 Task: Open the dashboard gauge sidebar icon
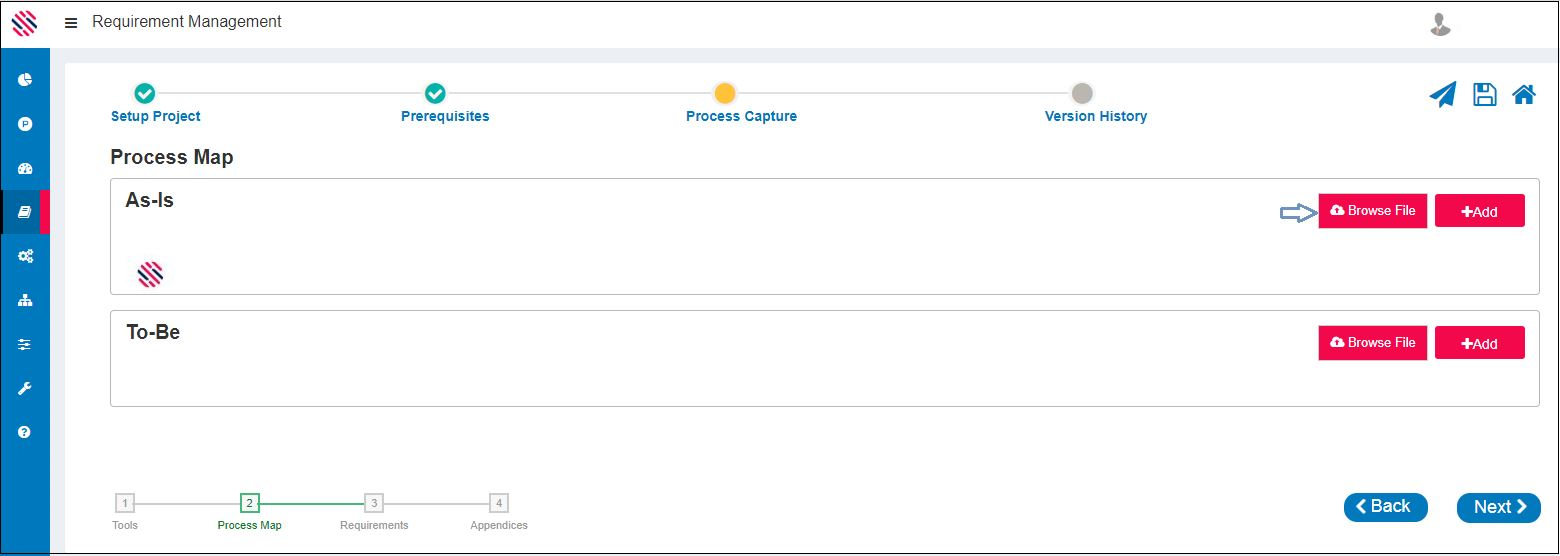tap(25, 168)
